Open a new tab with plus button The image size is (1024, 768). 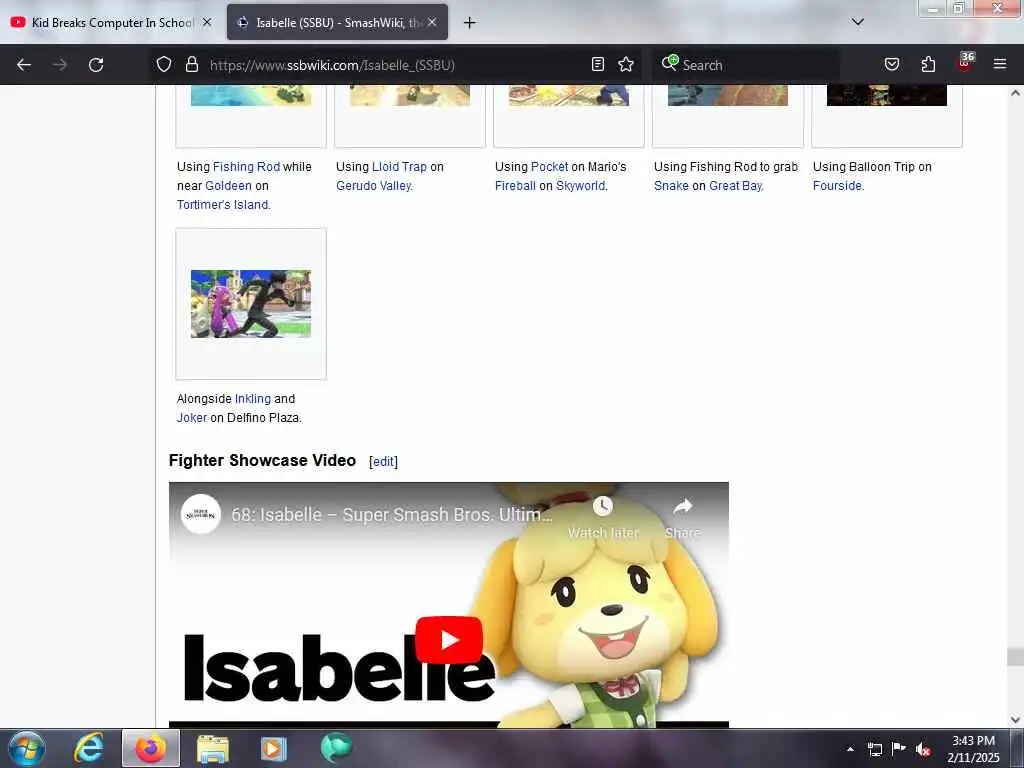[x=469, y=23]
